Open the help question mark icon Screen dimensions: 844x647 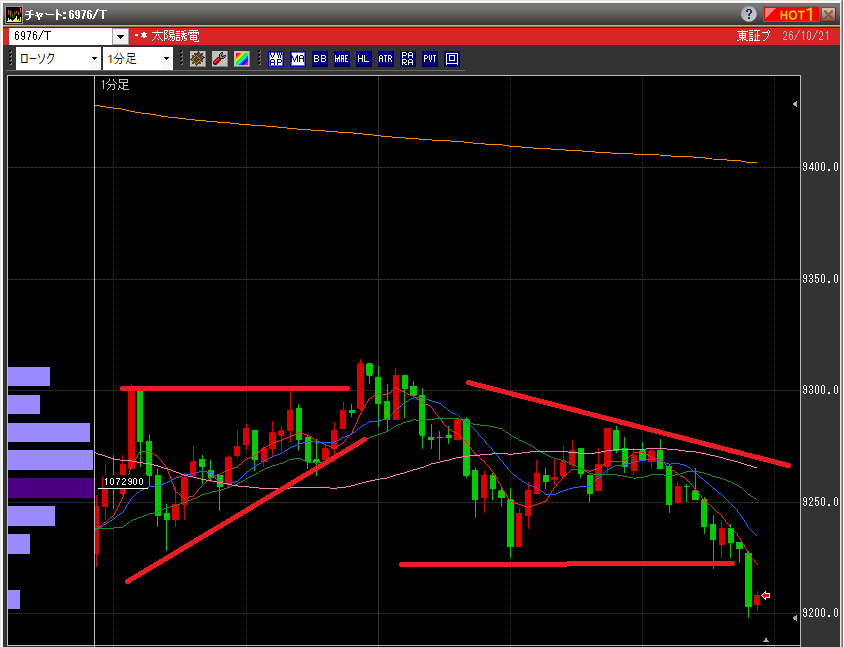tap(748, 14)
